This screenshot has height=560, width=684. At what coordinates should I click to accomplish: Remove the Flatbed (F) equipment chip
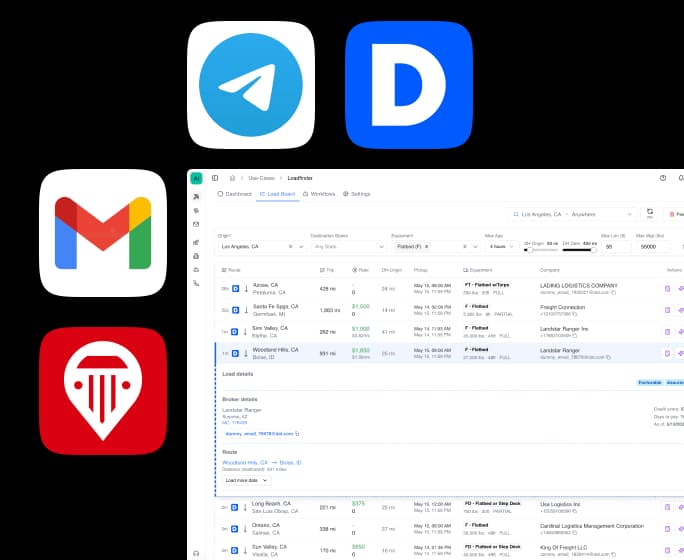click(x=427, y=247)
